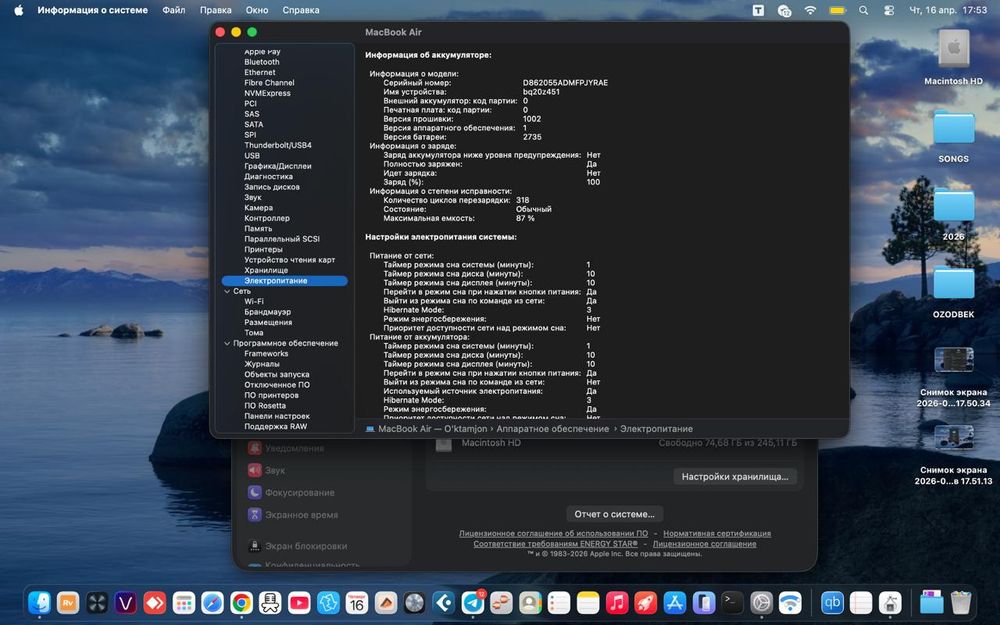Open Notes app in the Dock
Viewport: 1000px width, 625px height.
(x=588, y=603)
